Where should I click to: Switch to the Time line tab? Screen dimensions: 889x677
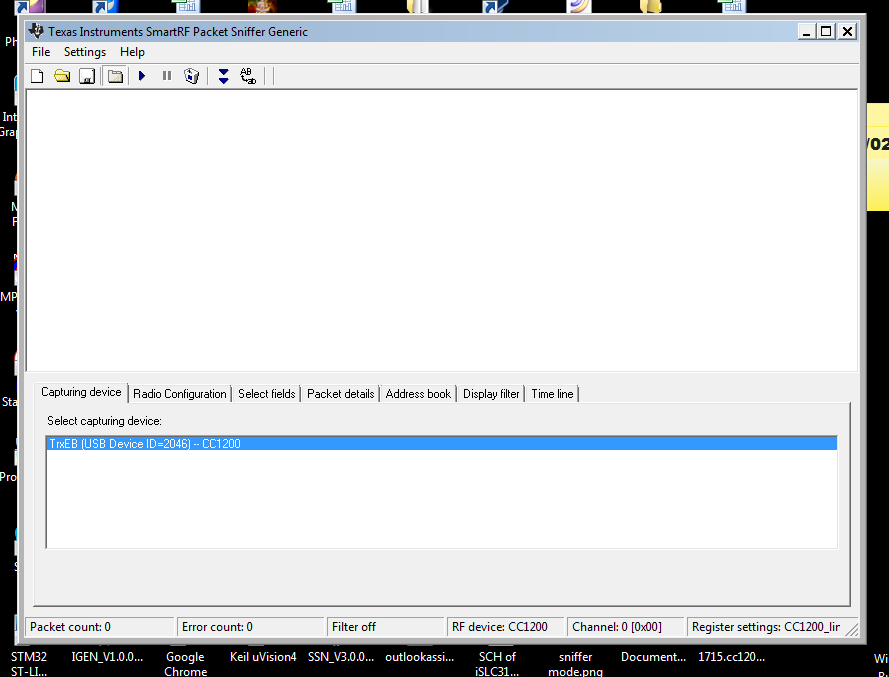point(552,393)
